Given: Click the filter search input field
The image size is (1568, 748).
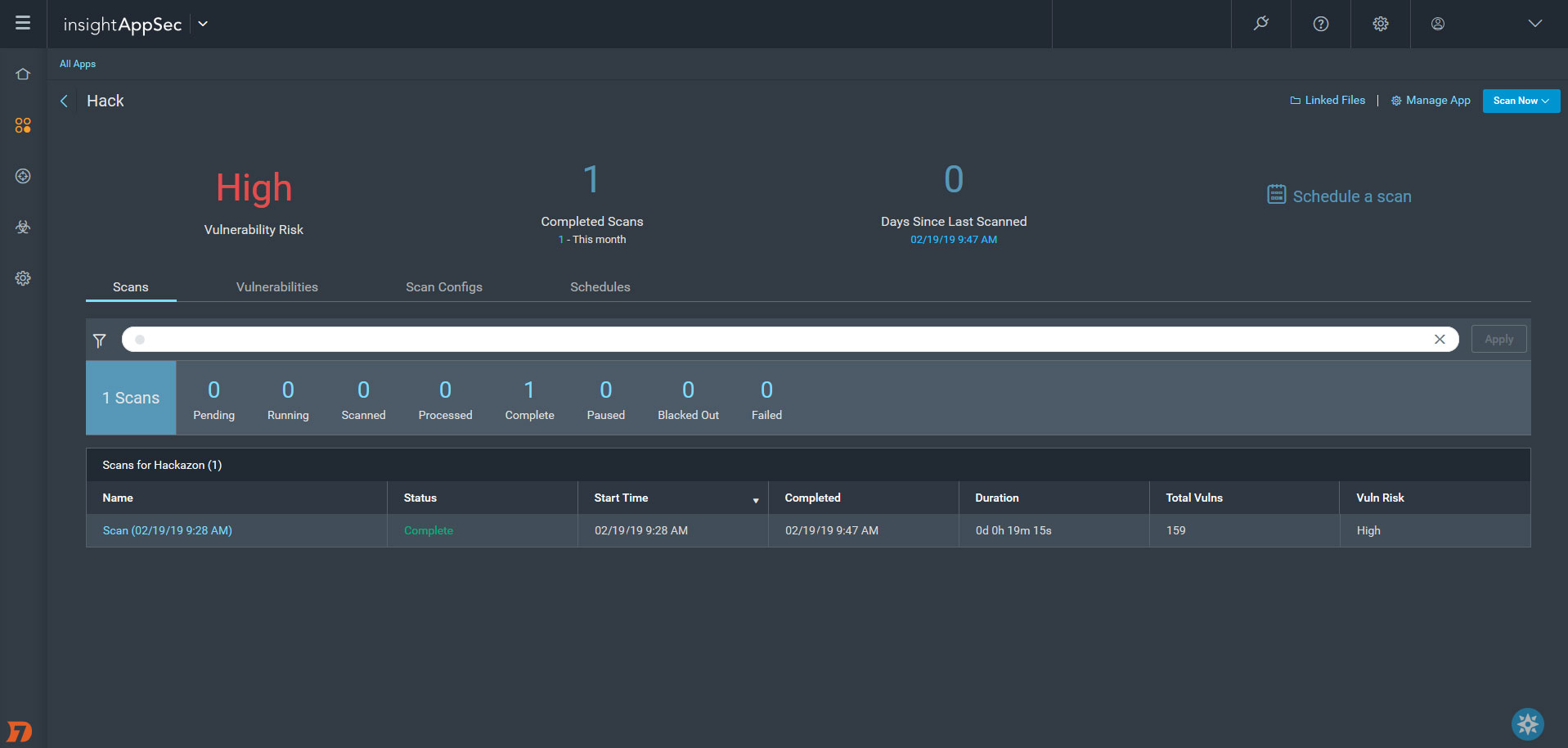Looking at the screenshot, I should 790,340.
